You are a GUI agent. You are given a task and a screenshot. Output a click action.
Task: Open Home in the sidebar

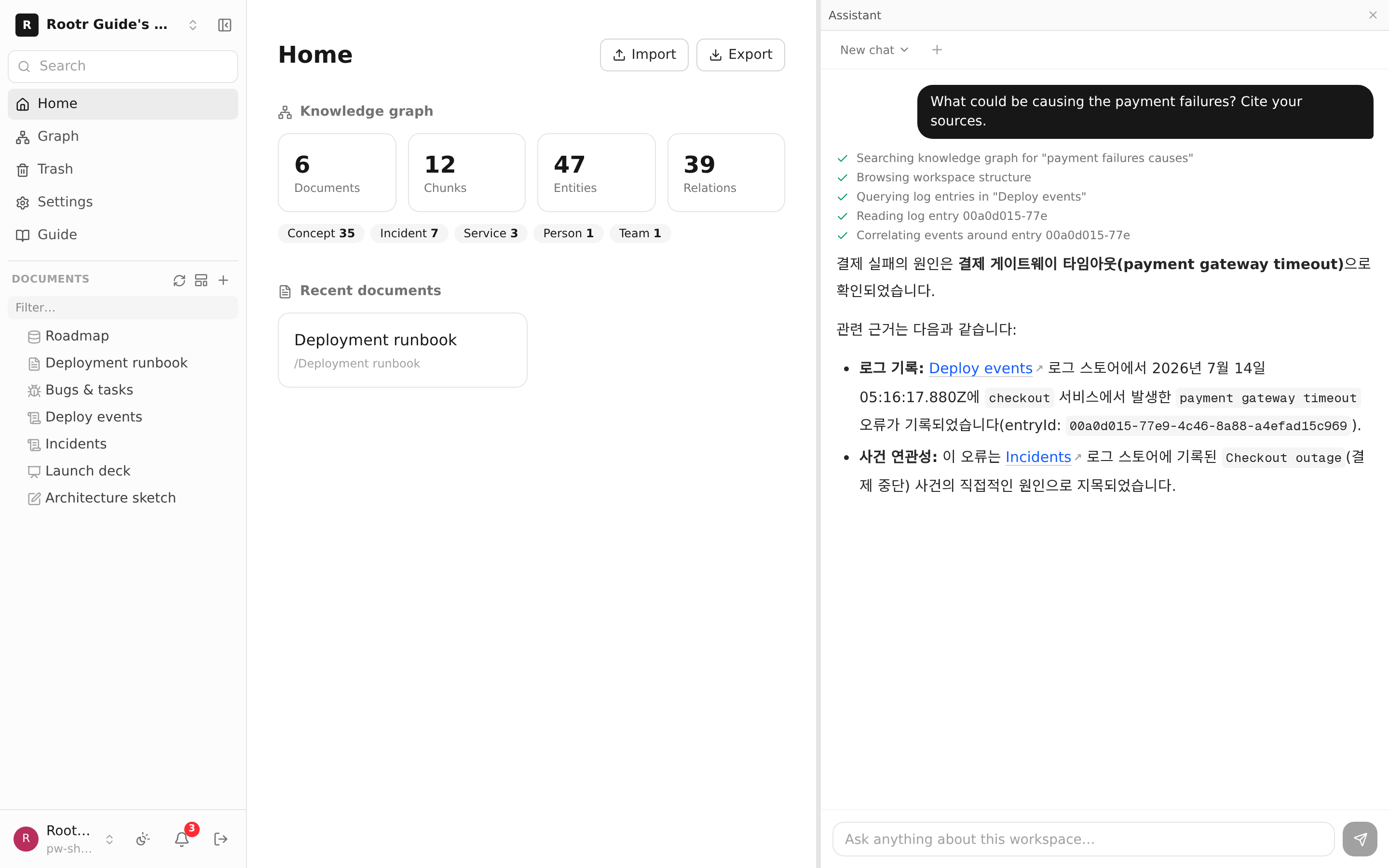pos(123,103)
